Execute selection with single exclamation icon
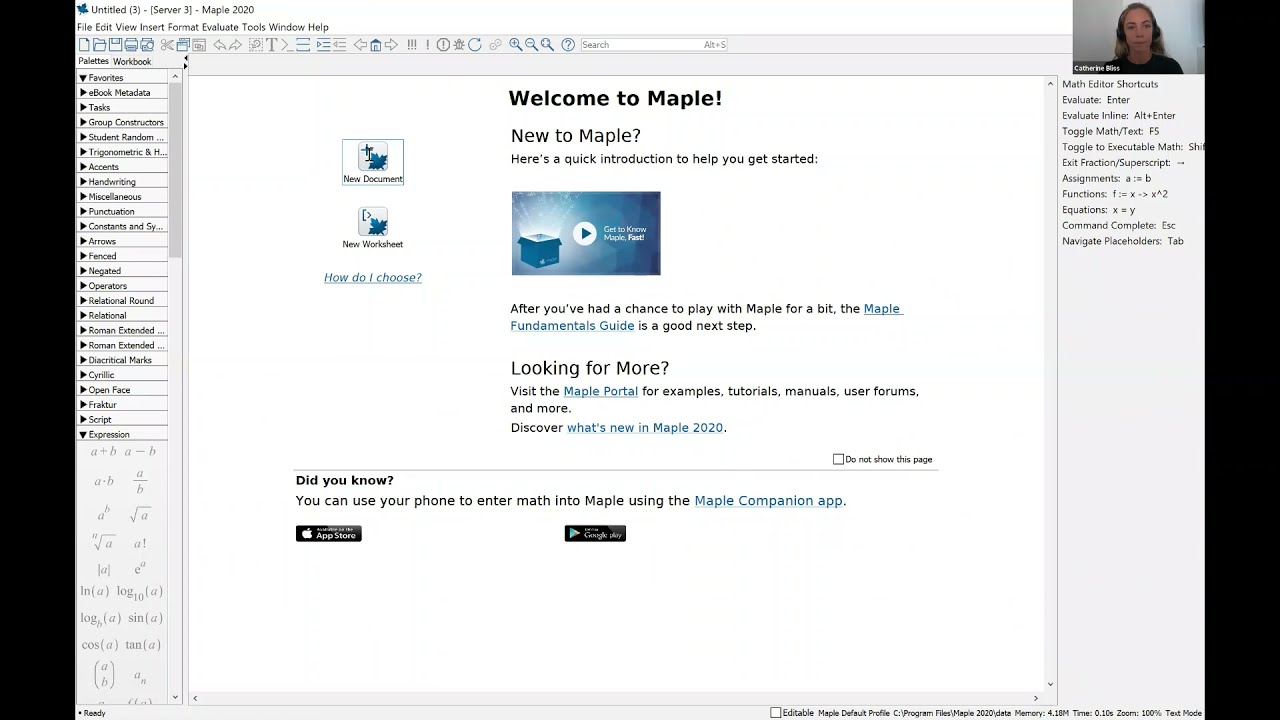Screen dimensions: 1280x720 coord(427,45)
